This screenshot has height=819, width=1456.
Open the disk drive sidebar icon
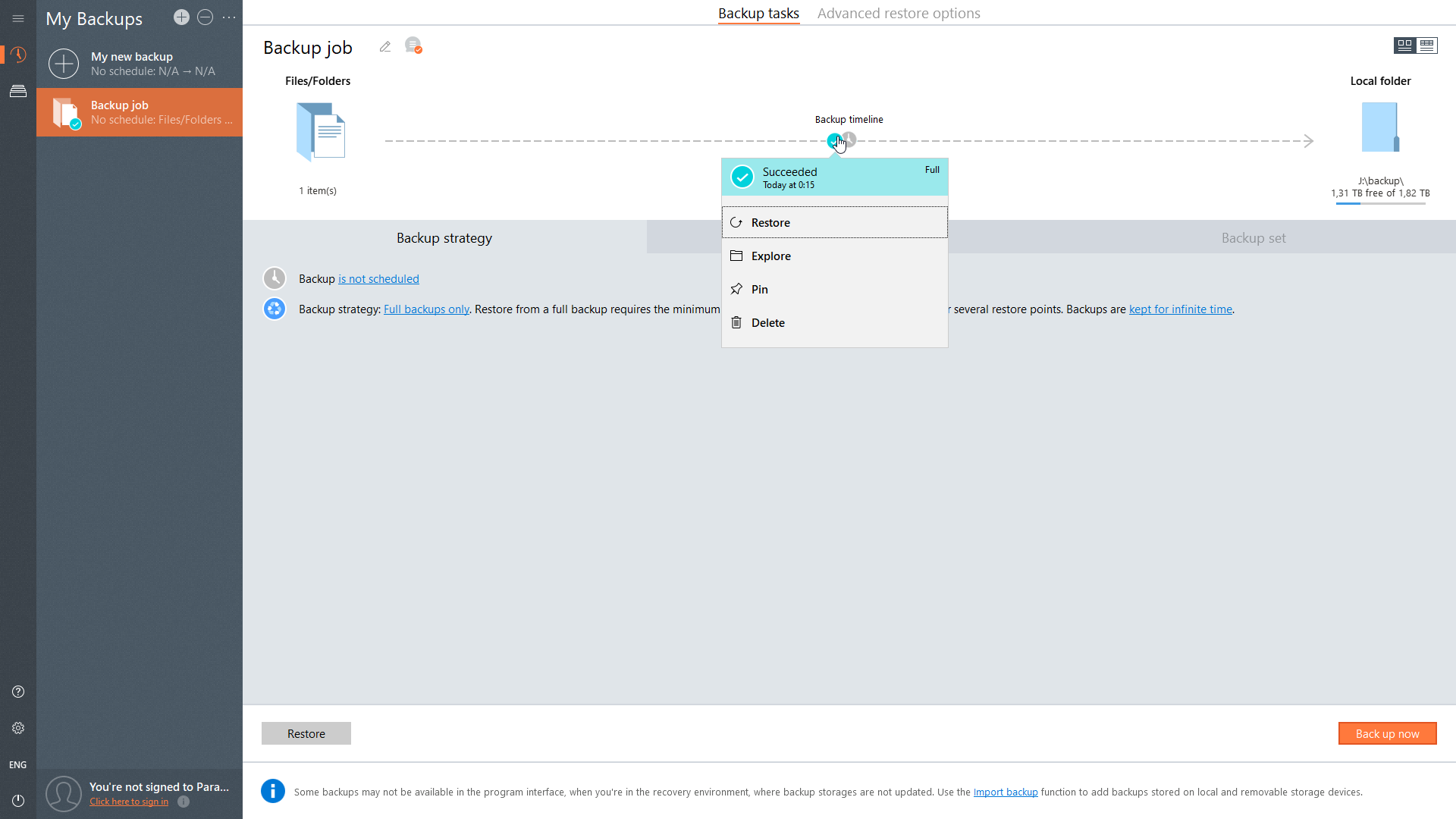18,92
